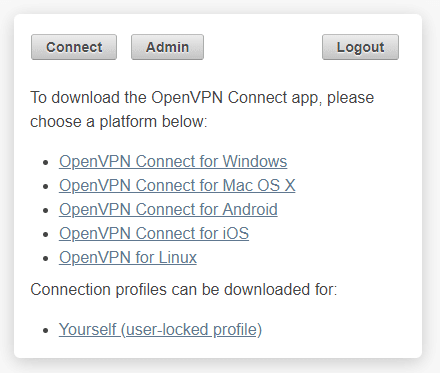440x373 pixels.
Task: Log out using the Logout button
Action: (360, 47)
